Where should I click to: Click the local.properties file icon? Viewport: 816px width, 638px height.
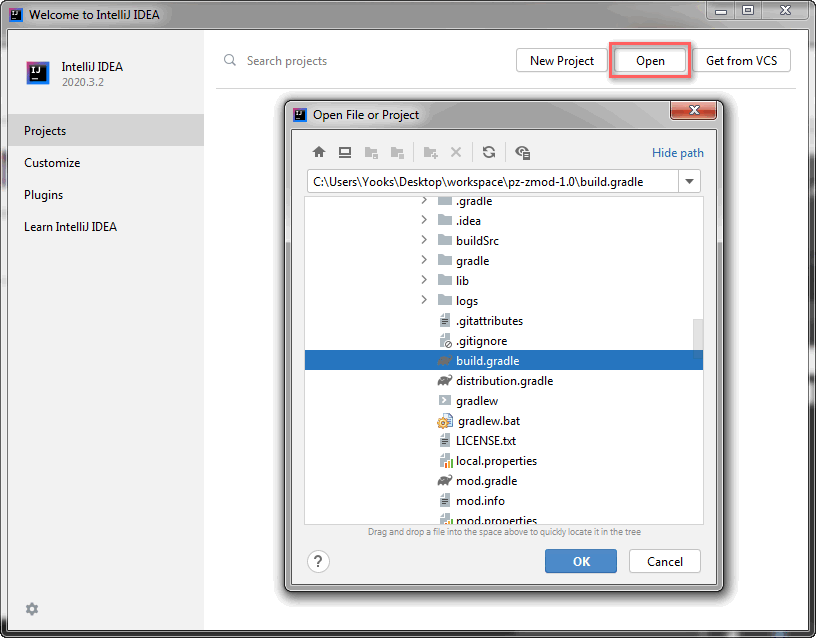pyautogui.click(x=445, y=461)
